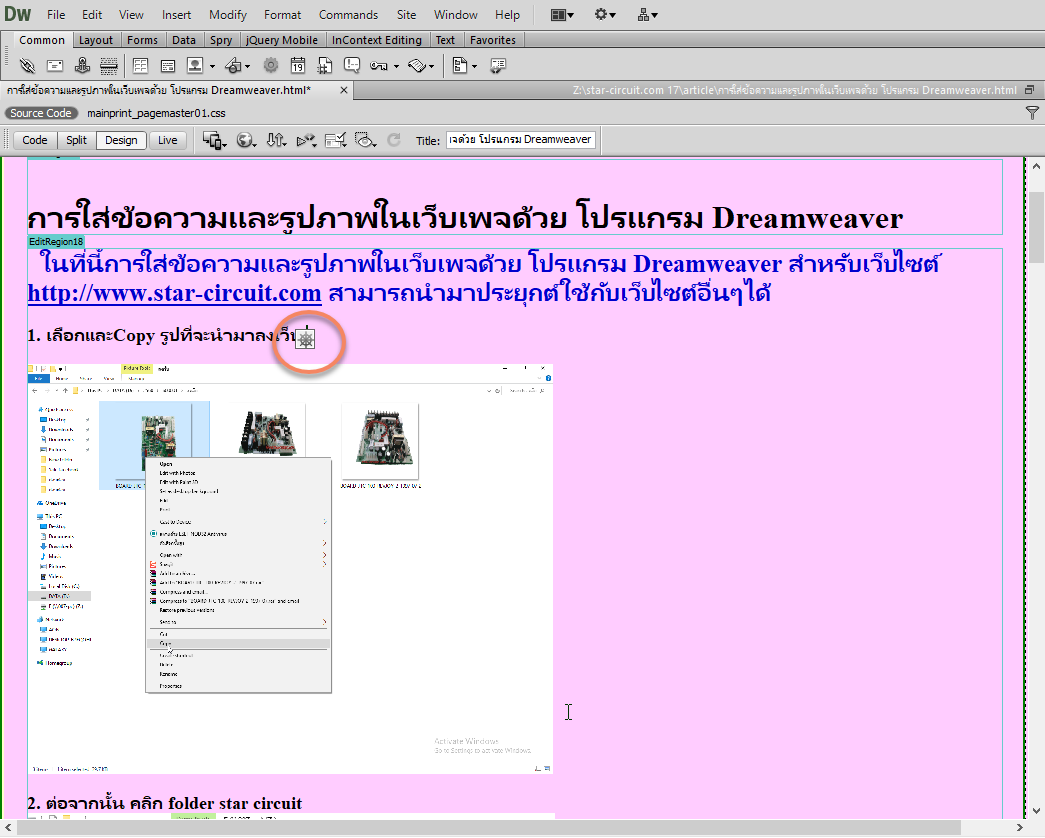Click the Templates insert icon

point(460,65)
